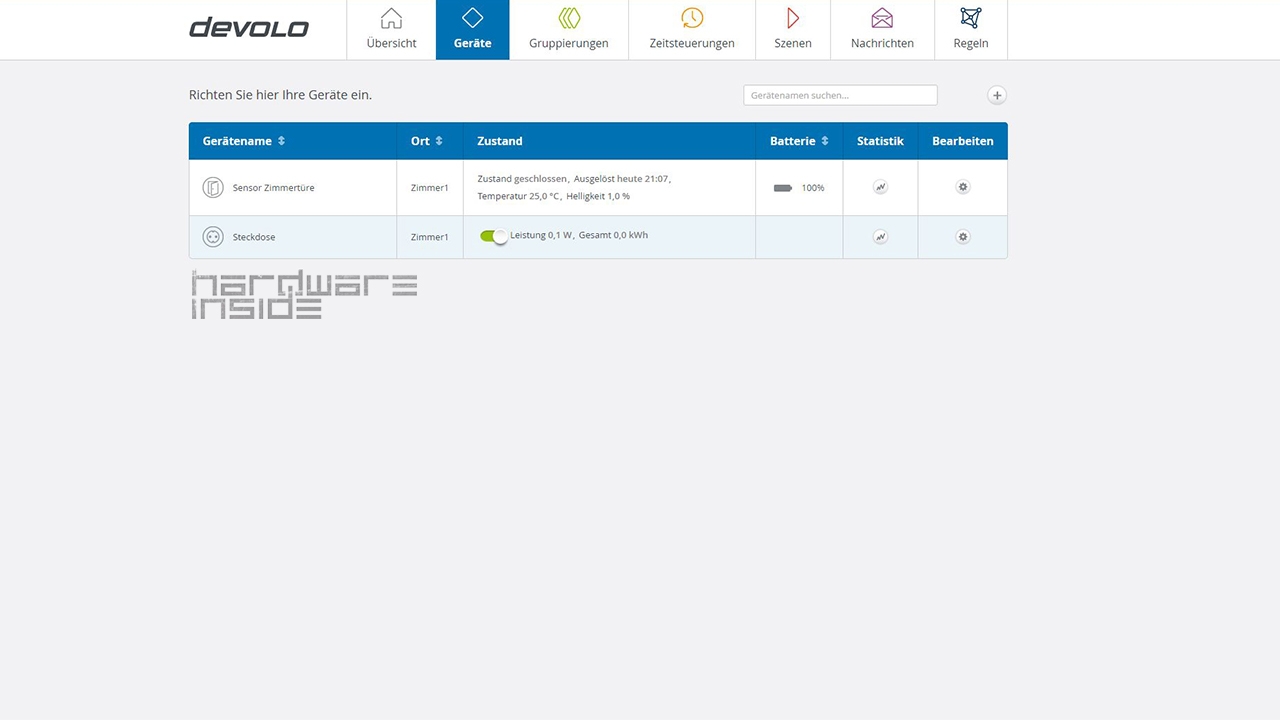
Task: Open statistics for Sensor Zimmertüre
Action: click(880, 187)
